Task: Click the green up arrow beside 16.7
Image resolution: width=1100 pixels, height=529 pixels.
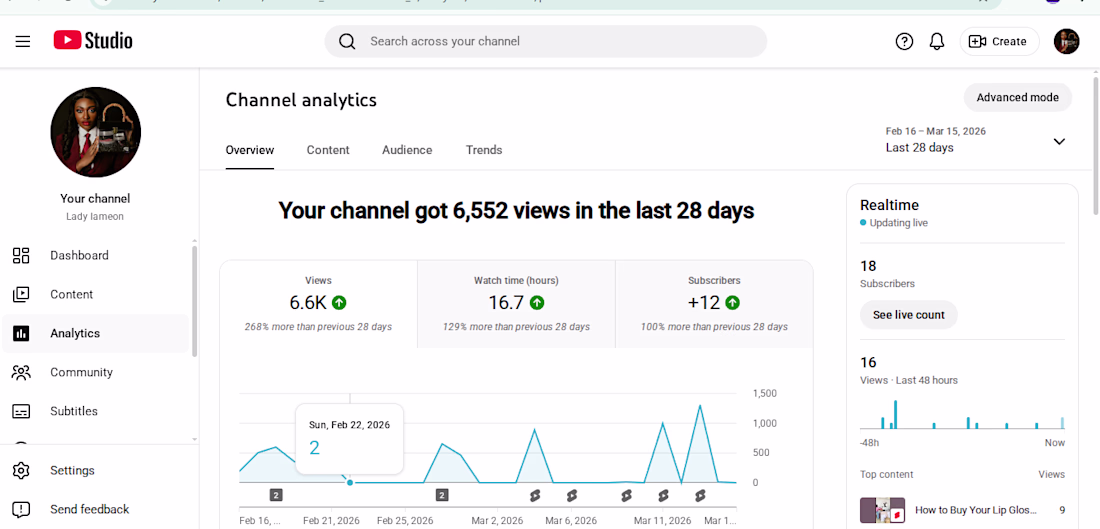Action: tap(537, 303)
